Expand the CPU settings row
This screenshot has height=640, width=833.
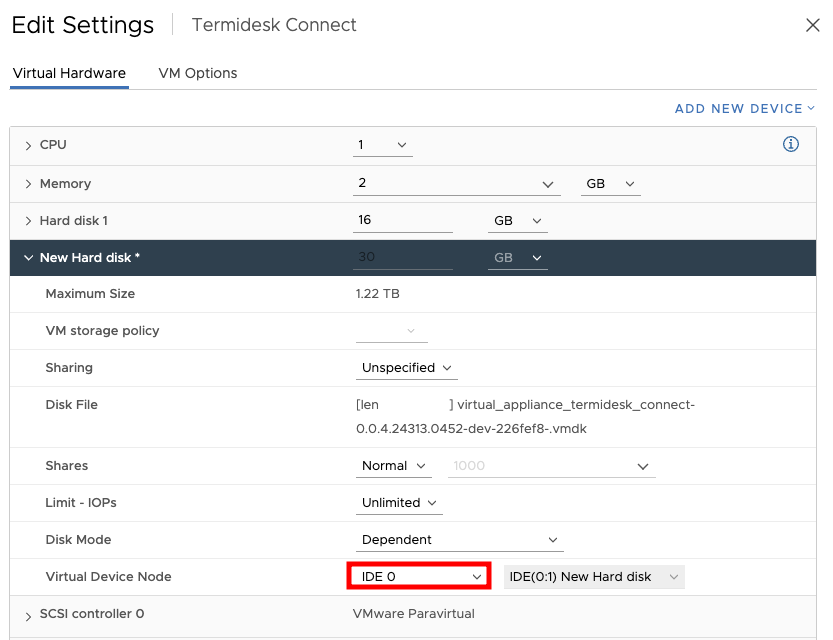[x=28, y=146]
